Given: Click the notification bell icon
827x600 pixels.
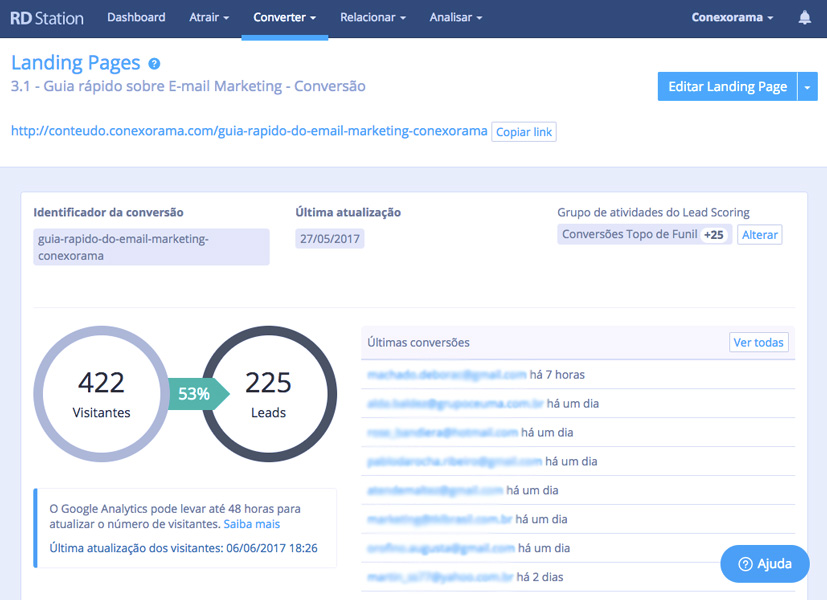Looking at the screenshot, I should 805,18.
